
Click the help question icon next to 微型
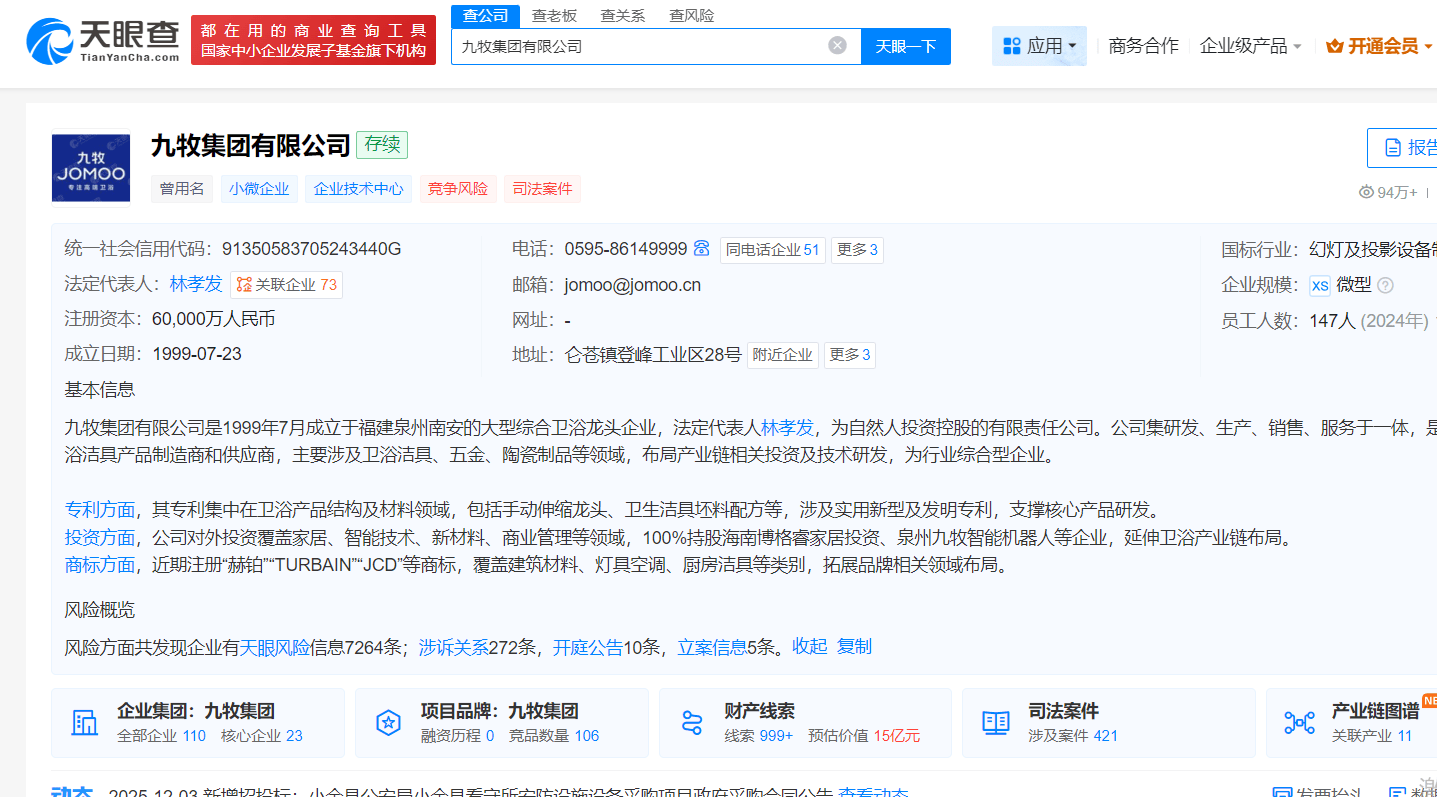click(x=1385, y=285)
